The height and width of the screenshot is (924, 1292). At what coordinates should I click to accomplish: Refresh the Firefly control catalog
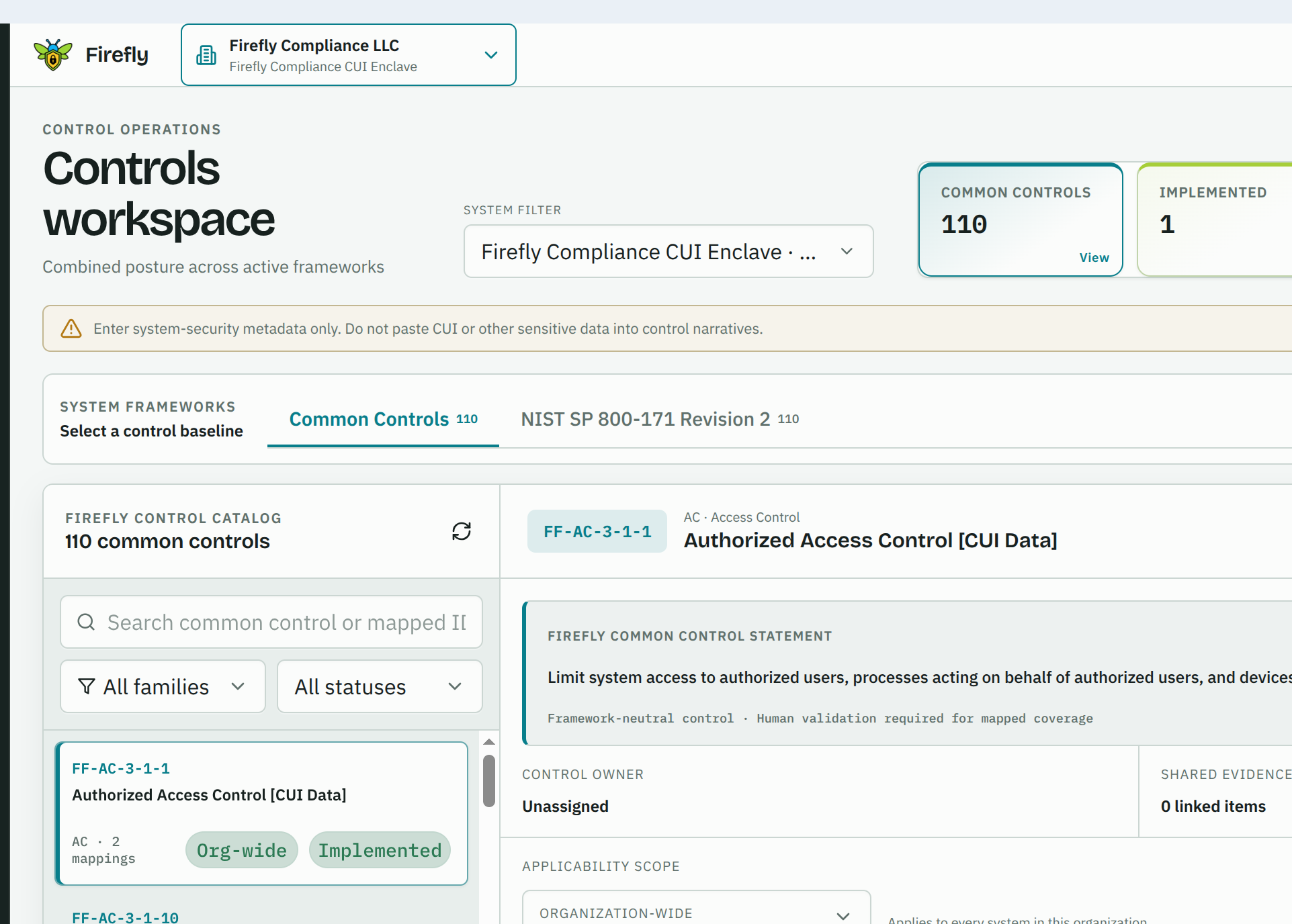click(x=462, y=531)
